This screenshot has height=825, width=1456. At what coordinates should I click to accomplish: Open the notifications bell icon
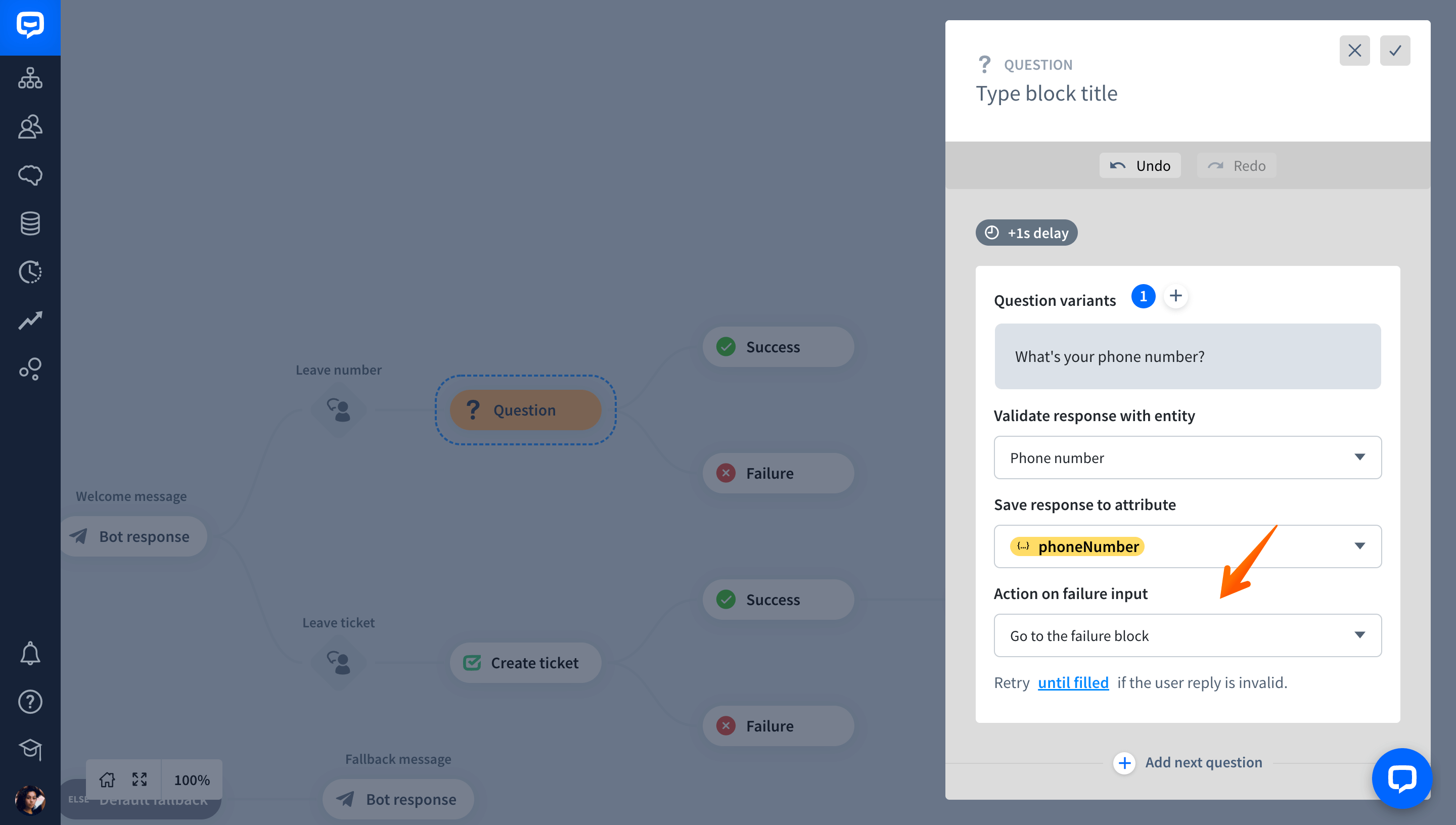pos(30,653)
